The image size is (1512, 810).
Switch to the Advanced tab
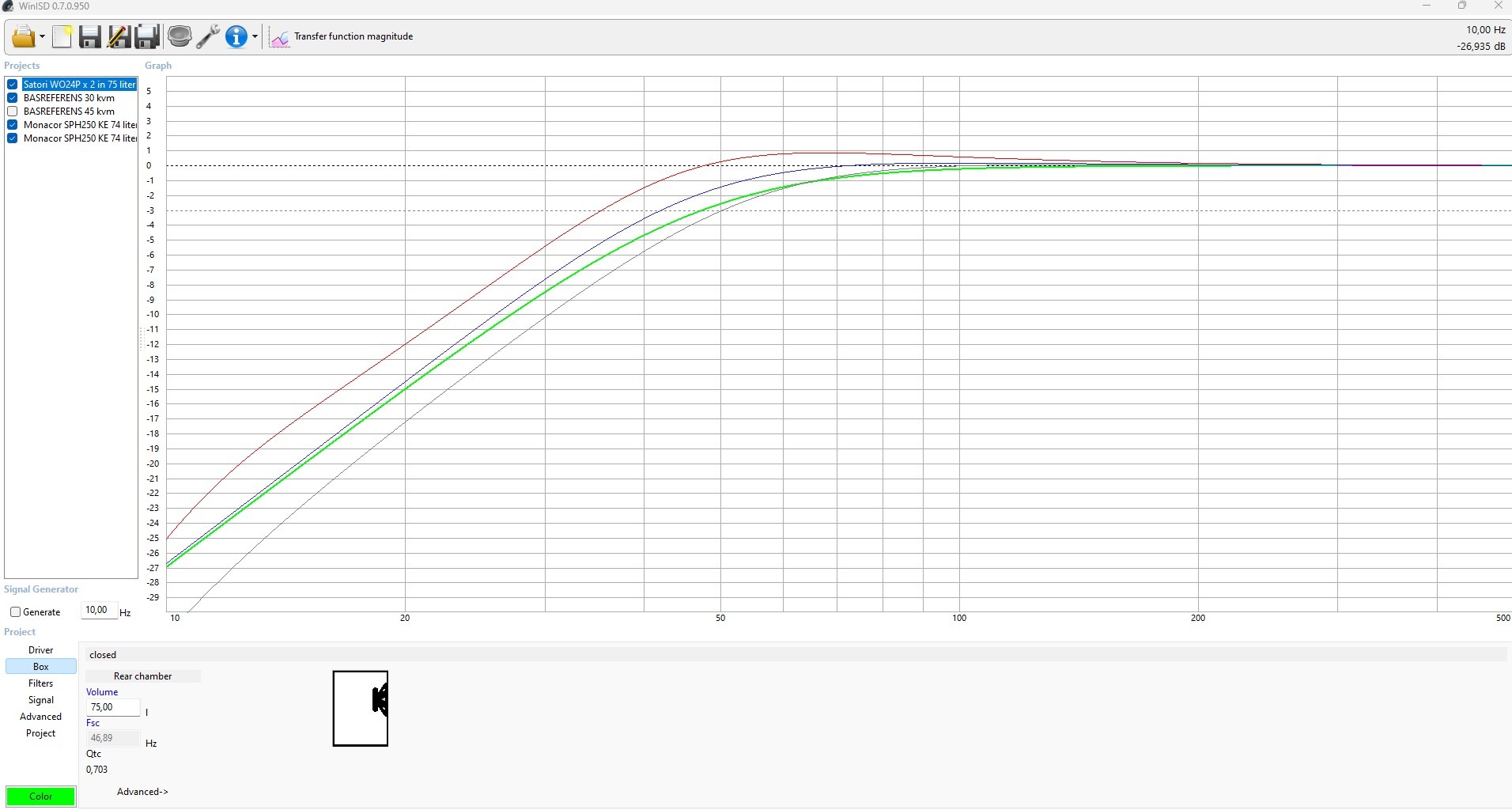tap(41, 717)
